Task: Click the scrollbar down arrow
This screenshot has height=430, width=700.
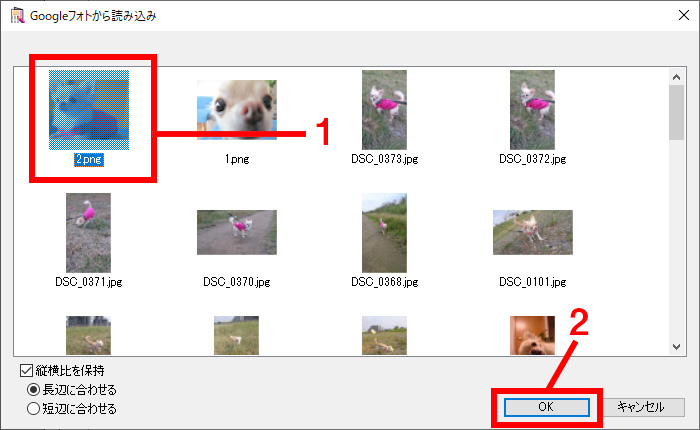Action: point(676,347)
